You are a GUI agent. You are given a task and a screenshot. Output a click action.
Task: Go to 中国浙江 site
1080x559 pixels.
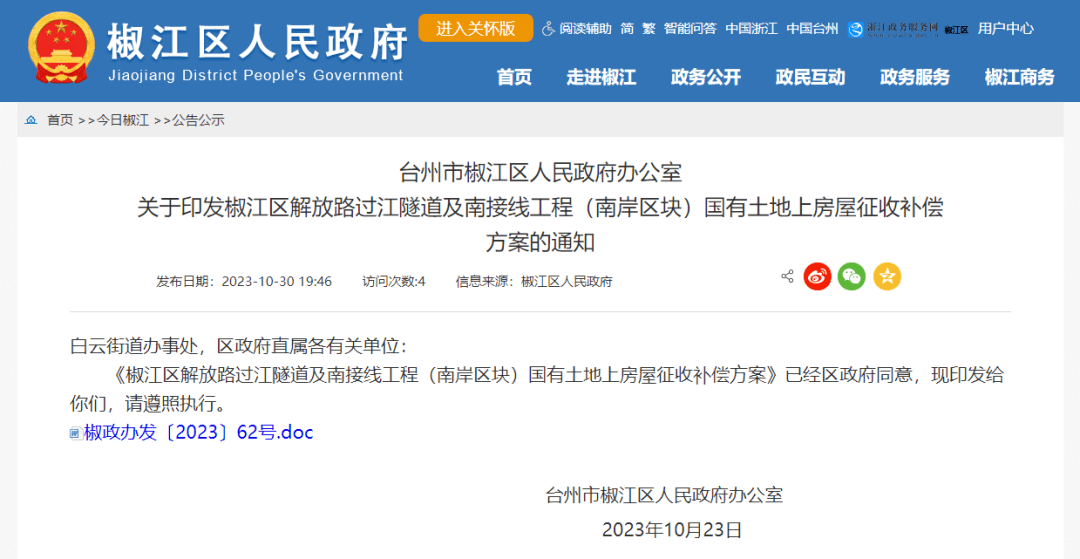751,29
